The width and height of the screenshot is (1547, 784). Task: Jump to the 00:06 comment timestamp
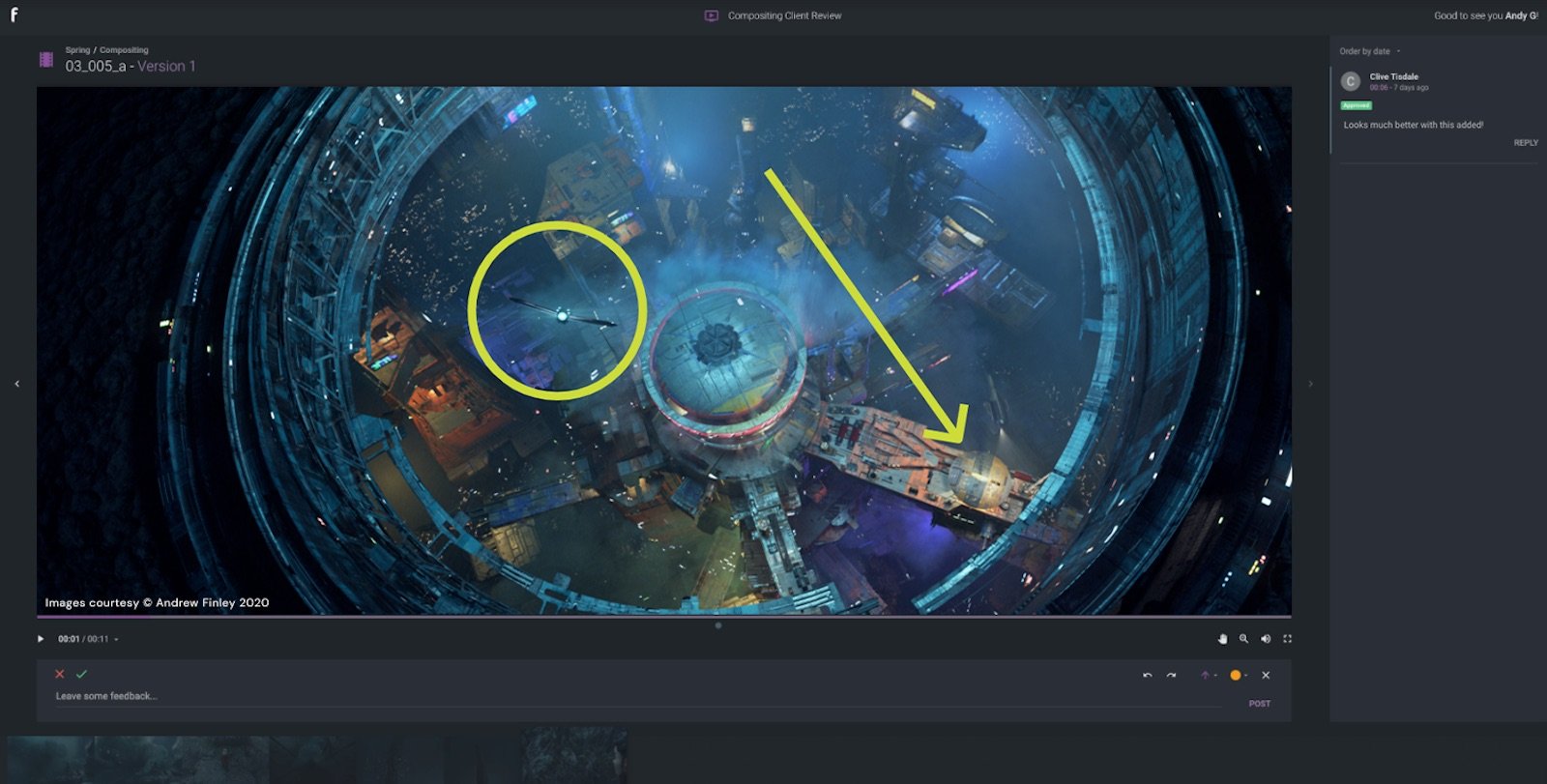1378,88
